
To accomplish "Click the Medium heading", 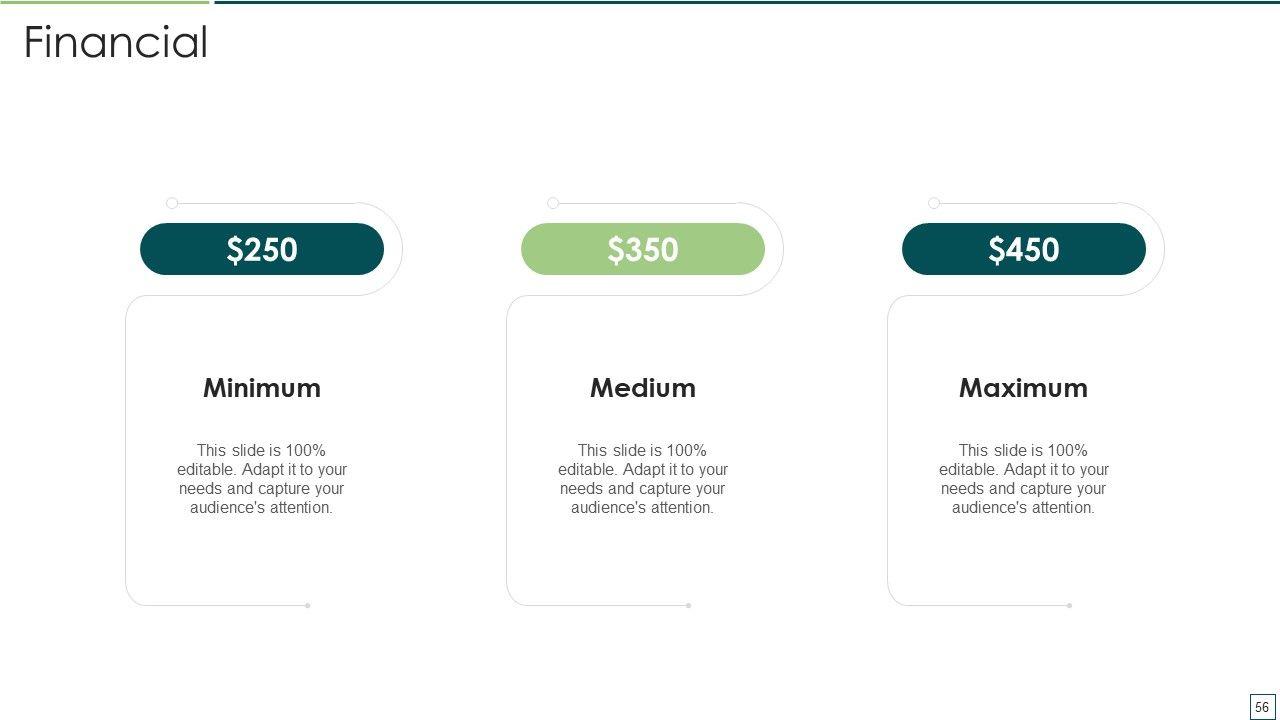I will 643,388.
